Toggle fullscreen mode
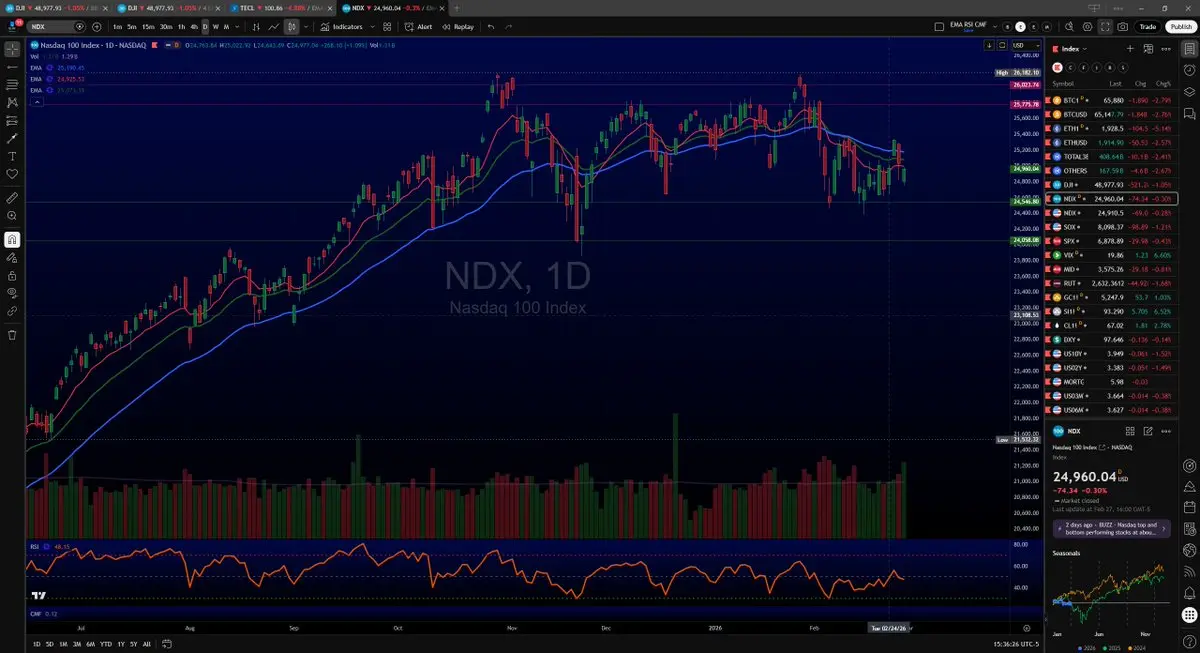 pos(1106,27)
